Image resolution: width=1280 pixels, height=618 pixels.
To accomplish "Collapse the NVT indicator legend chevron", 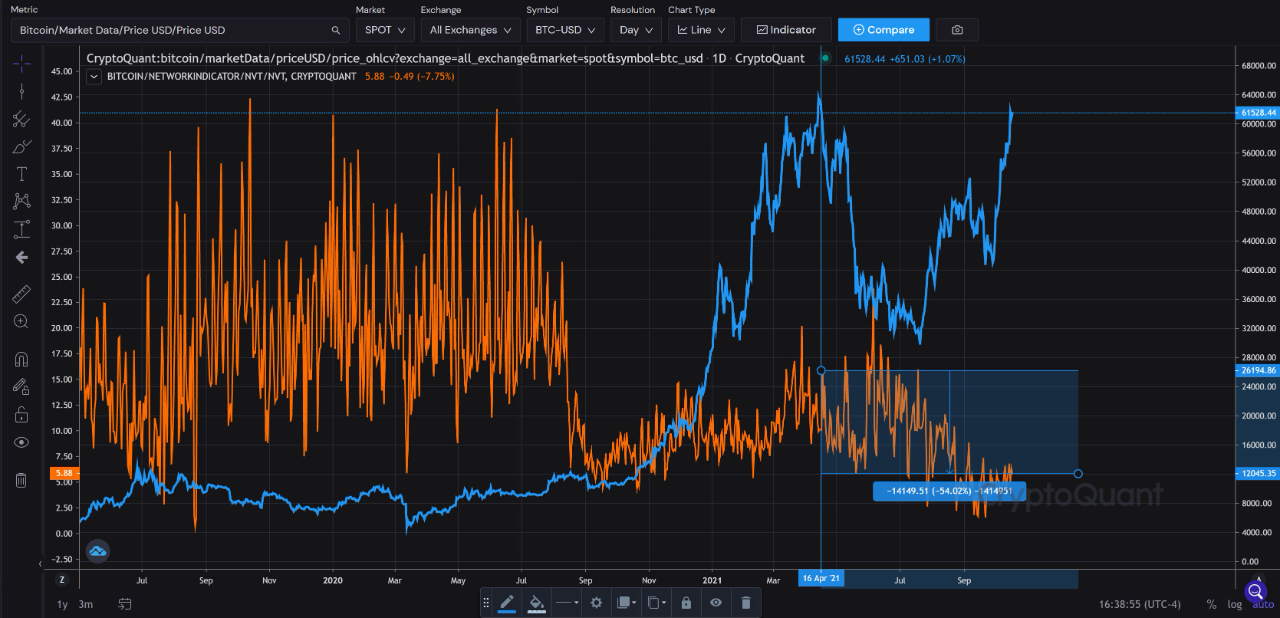I will pyautogui.click(x=94, y=76).
